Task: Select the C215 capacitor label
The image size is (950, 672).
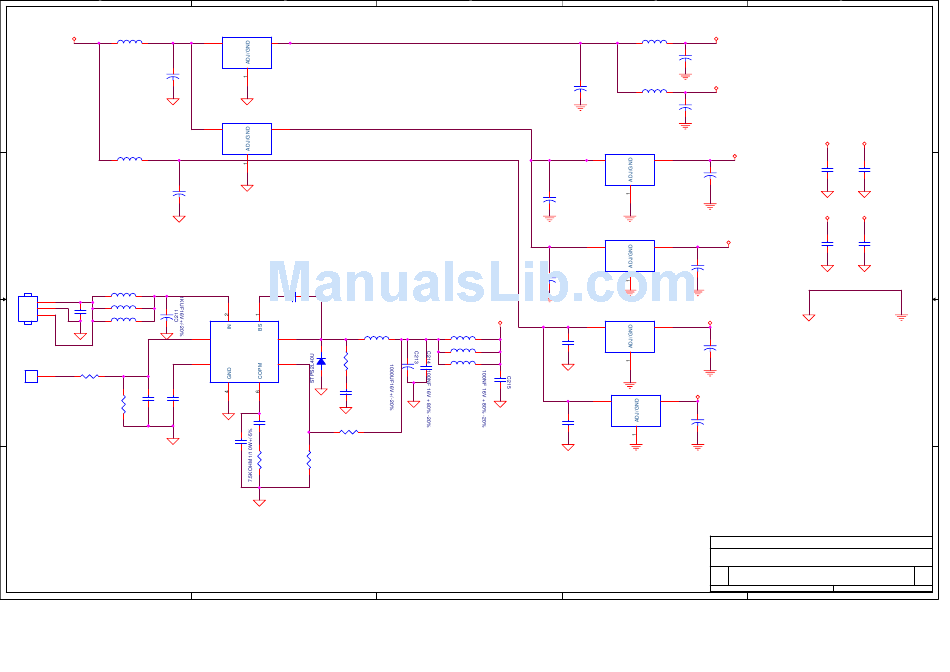Action: click(509, 382)
